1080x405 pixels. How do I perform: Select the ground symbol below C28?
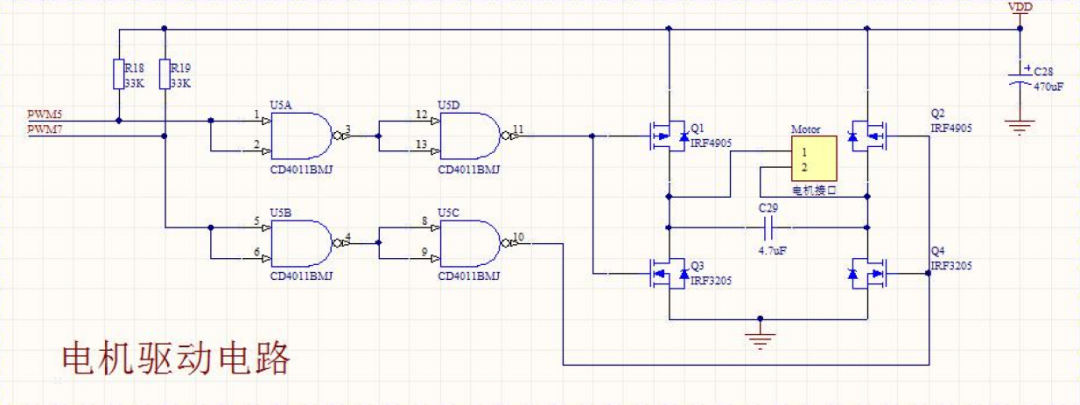point(1020,126)
